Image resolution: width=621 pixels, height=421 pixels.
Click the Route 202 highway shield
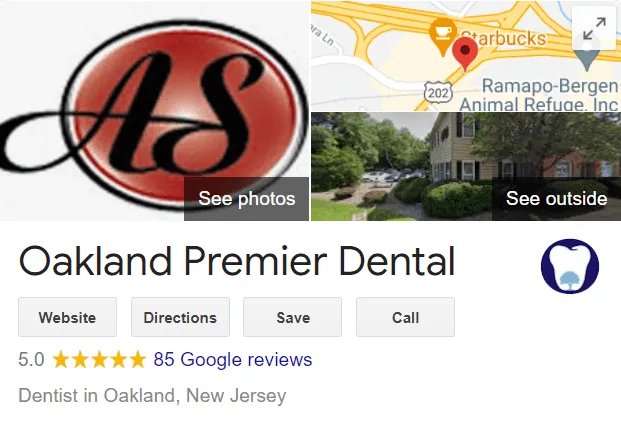tap(438, 92)
